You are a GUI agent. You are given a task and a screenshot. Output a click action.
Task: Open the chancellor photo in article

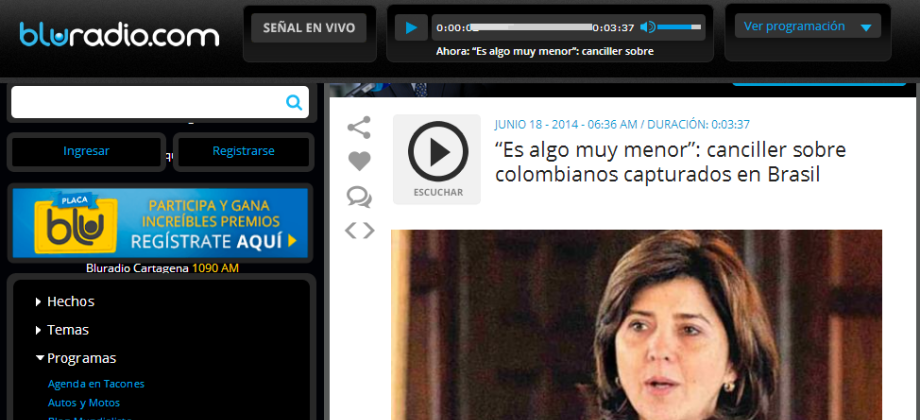[637, 324]
